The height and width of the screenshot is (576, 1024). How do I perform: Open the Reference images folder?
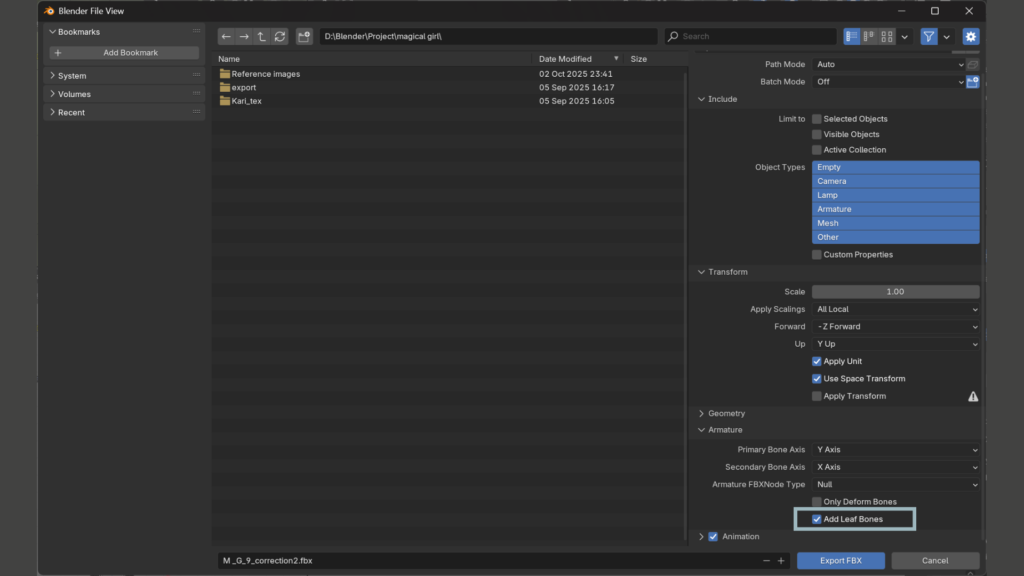click(265, 74)
